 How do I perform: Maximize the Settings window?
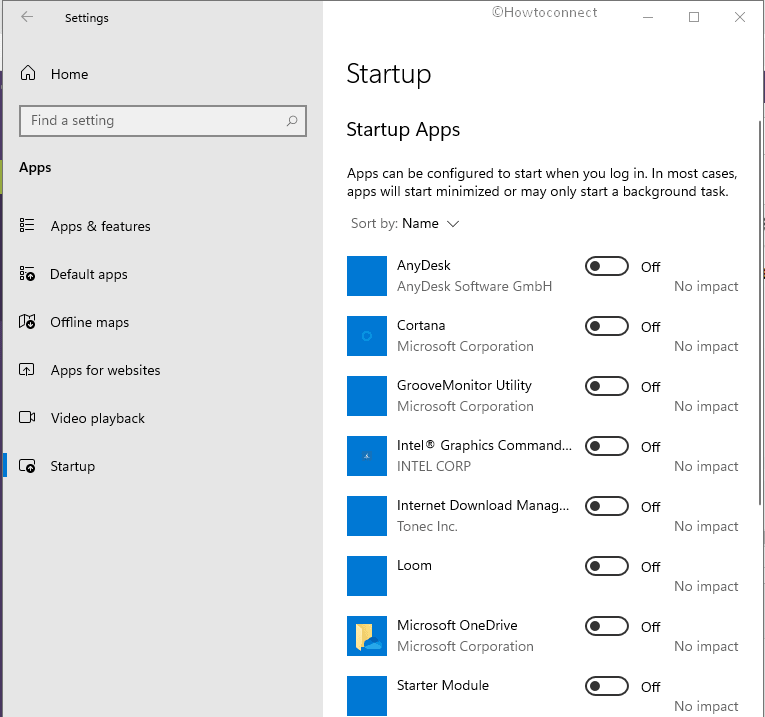pyautogui.click(x=694, y=17)
